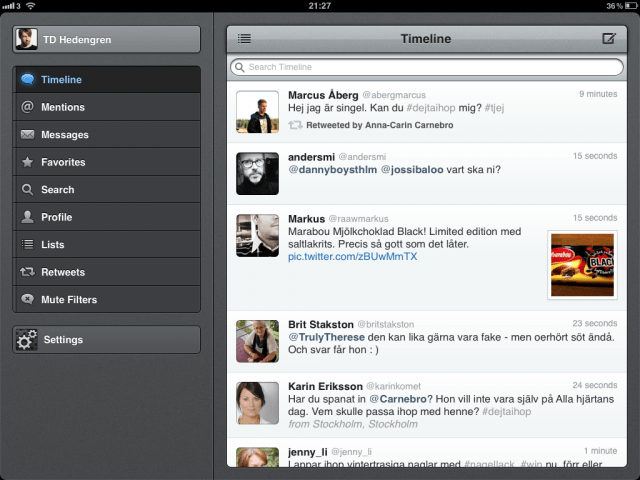640x480 pixels.
Task: Tap the @raawmarkus handle
Action: 358,219
